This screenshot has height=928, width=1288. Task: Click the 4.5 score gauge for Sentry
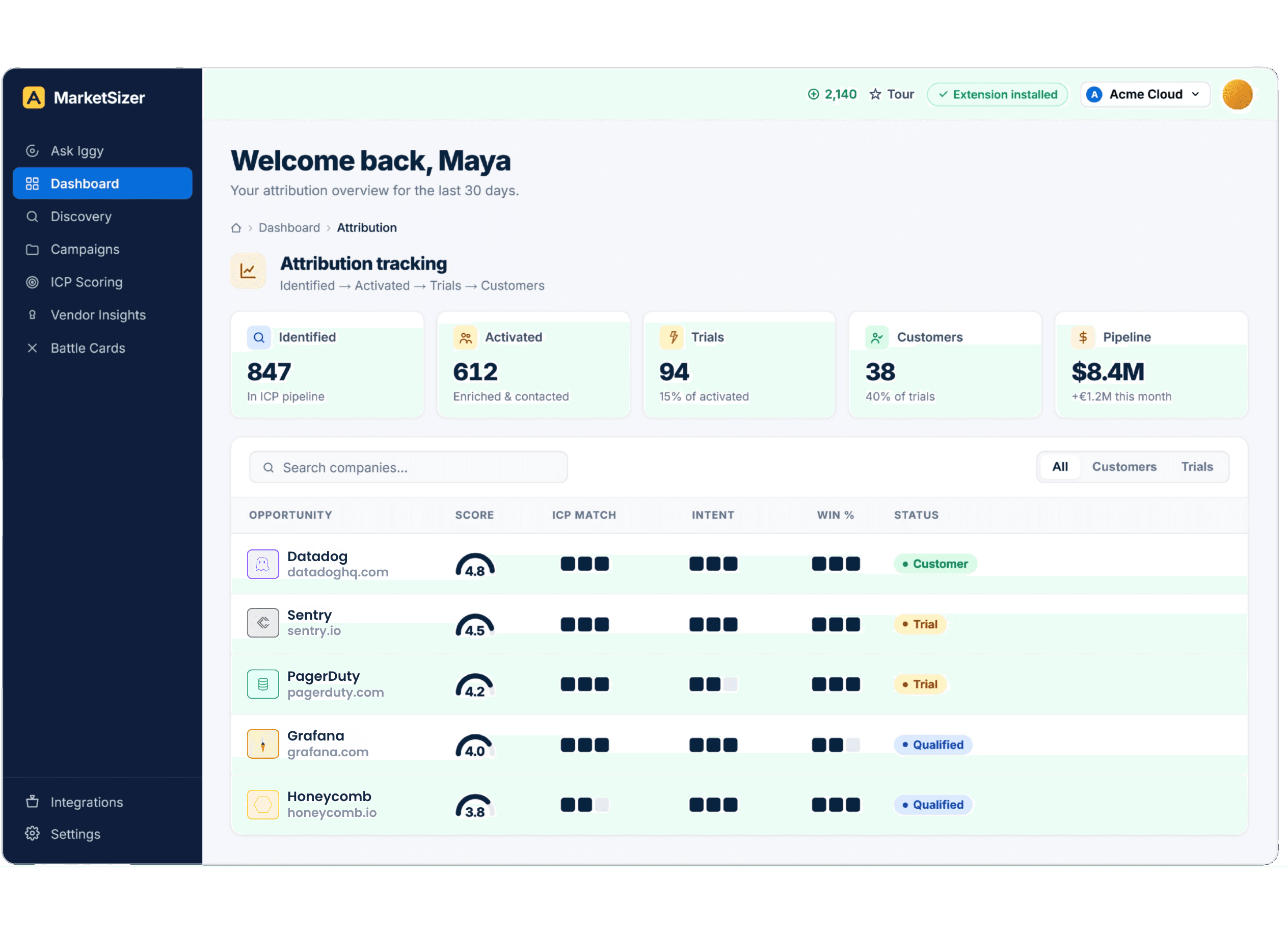[x=475, y=626]
